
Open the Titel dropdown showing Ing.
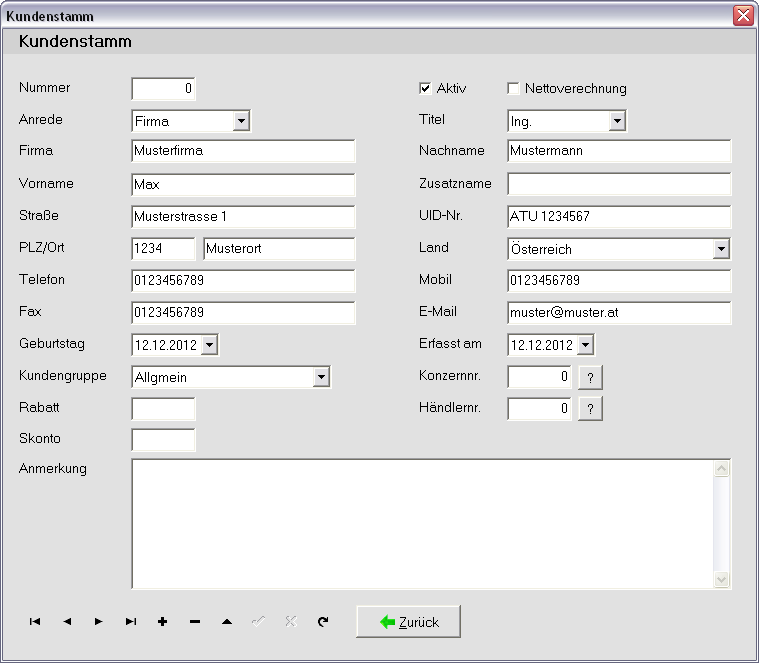click(617, 121)
